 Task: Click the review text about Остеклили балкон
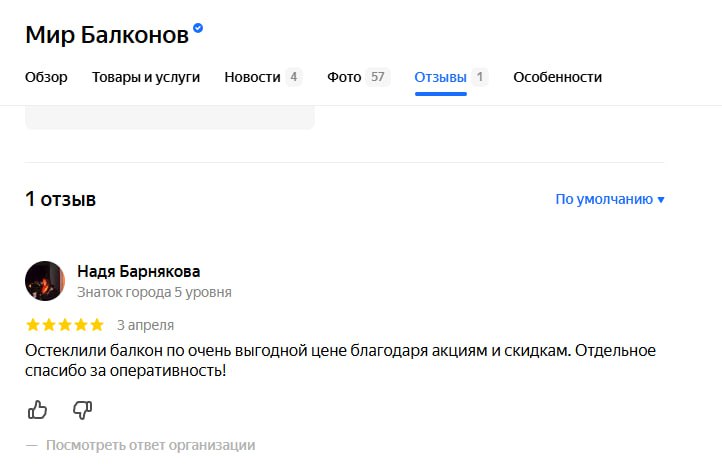[x=340, y=360]
